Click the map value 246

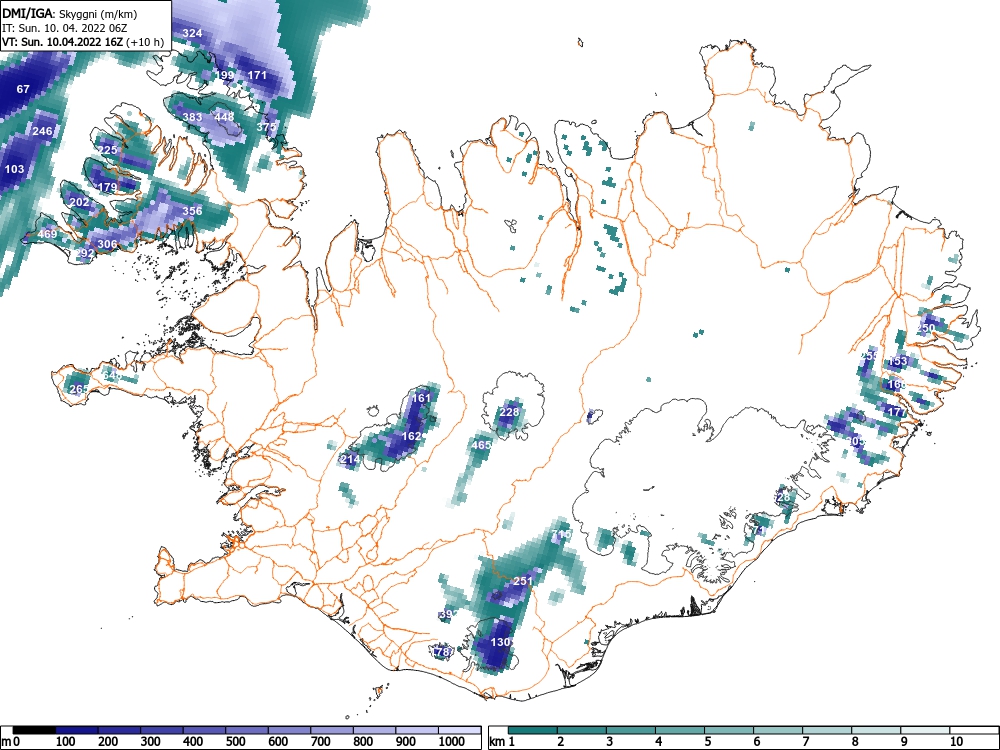click(42, 131)
